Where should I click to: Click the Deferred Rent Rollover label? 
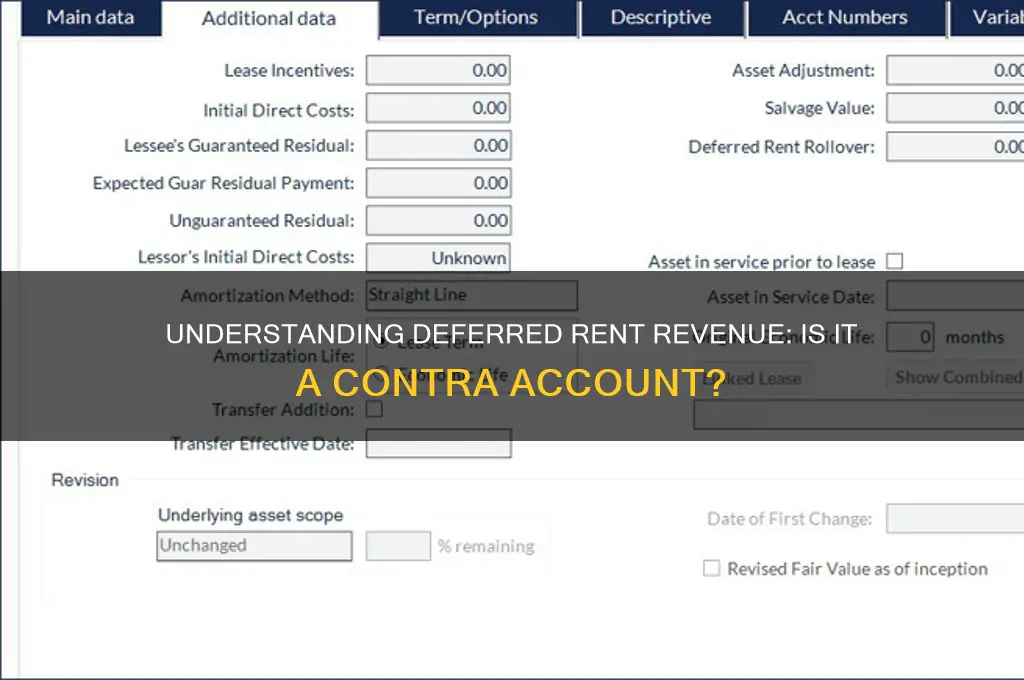coord(782,147)
